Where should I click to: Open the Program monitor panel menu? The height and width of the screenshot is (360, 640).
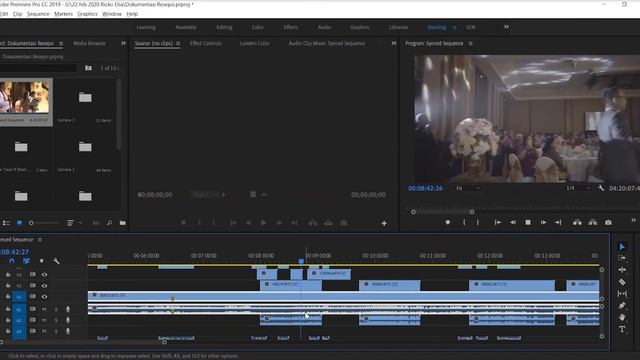point(470,43)
